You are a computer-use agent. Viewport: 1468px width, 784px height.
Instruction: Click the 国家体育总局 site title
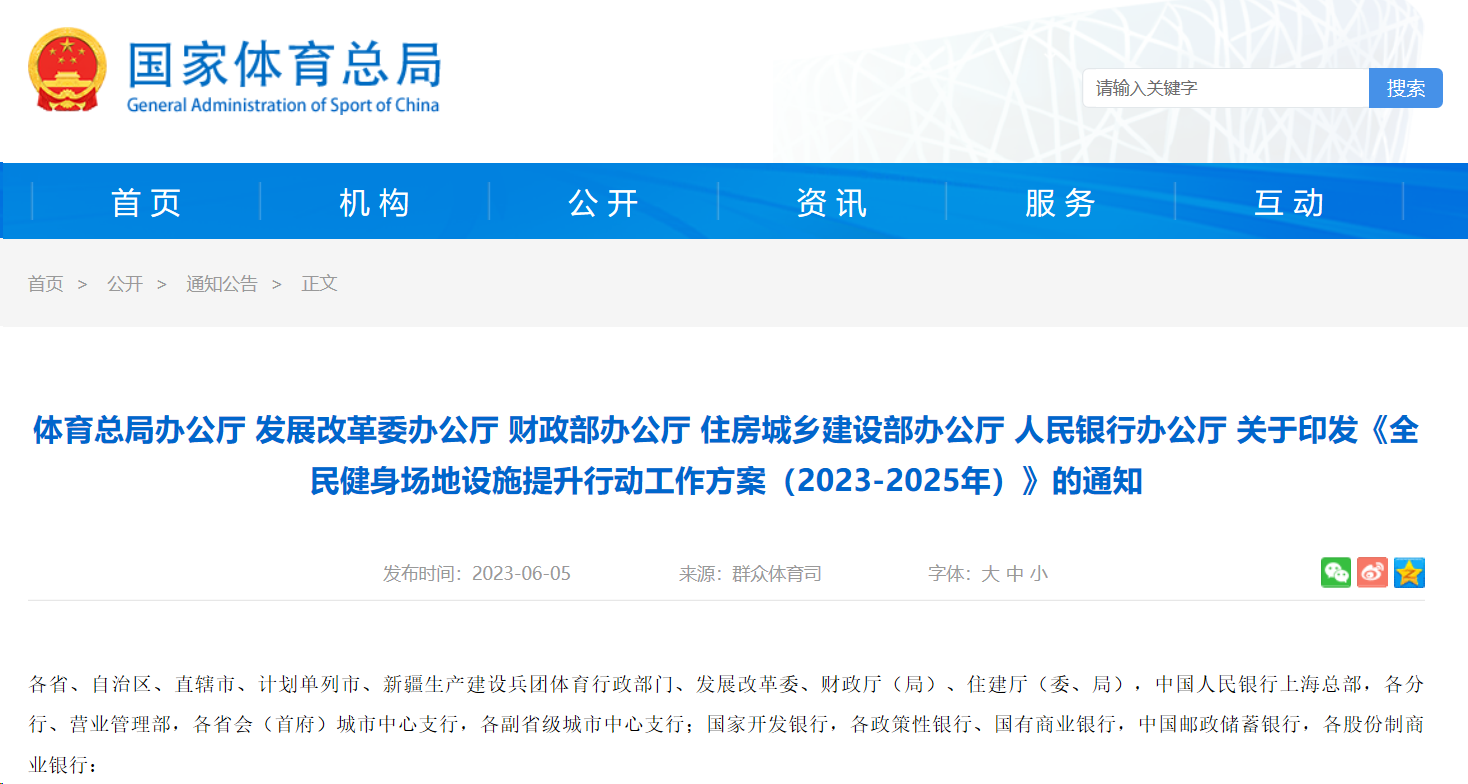click(x=284, y=63)
